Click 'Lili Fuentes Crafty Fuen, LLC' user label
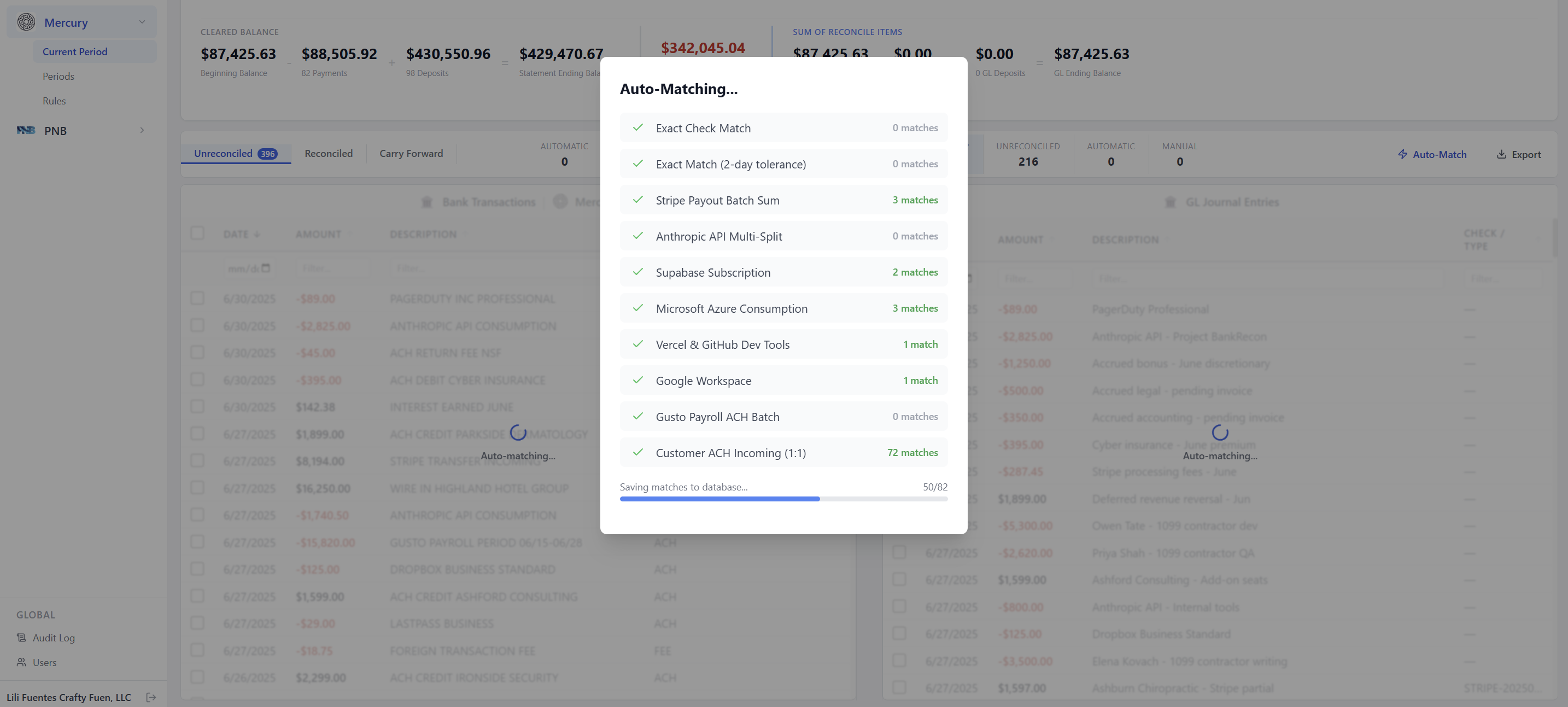This screenshot has width=1568, height=707. click(x=69, y=697)
